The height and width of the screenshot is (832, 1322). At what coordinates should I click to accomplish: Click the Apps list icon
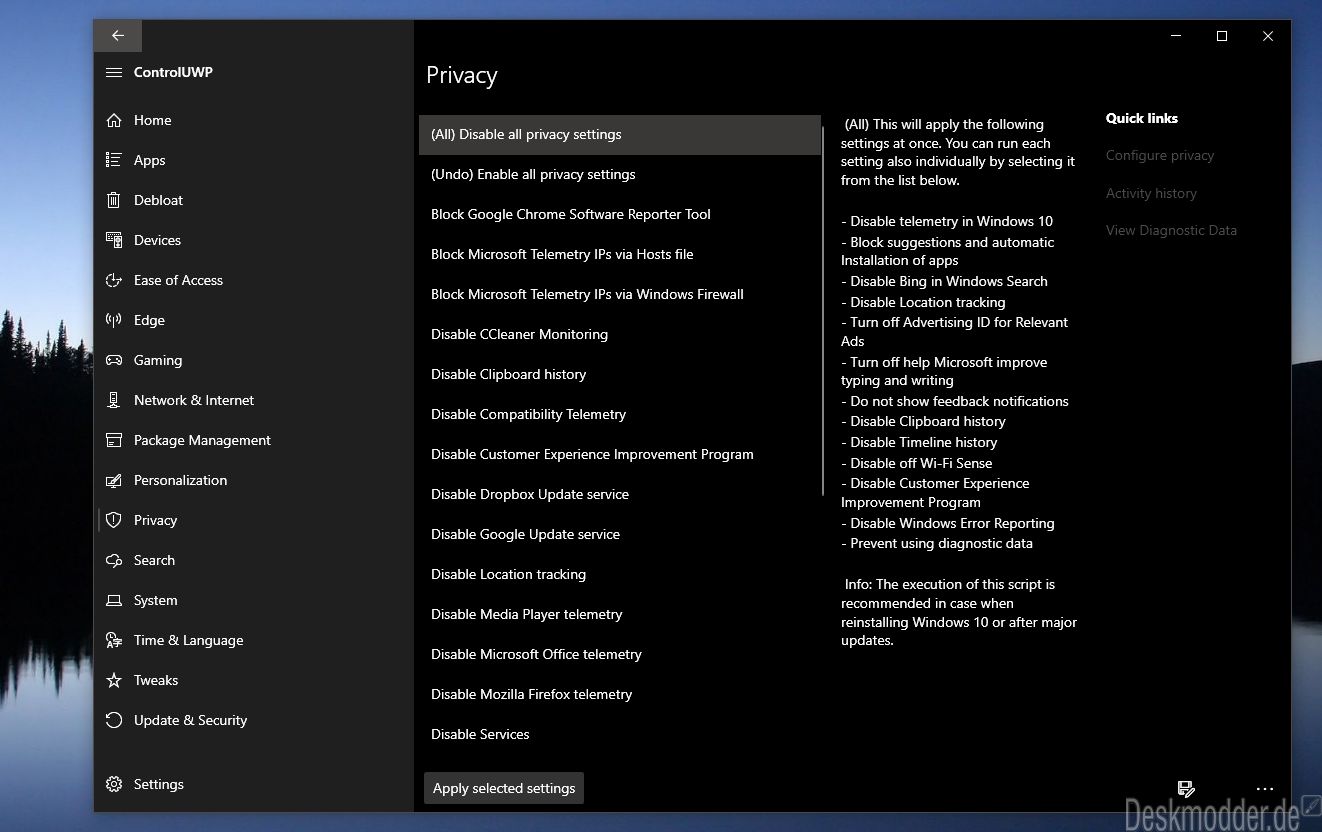(114, 160)
